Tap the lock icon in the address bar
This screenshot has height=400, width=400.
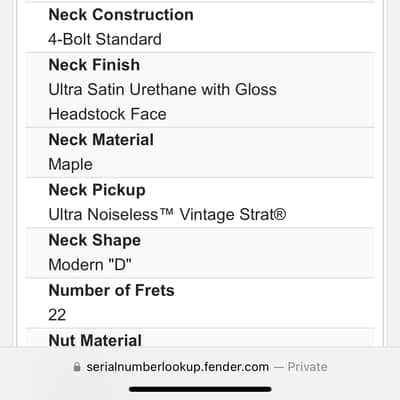click(77, 367)
